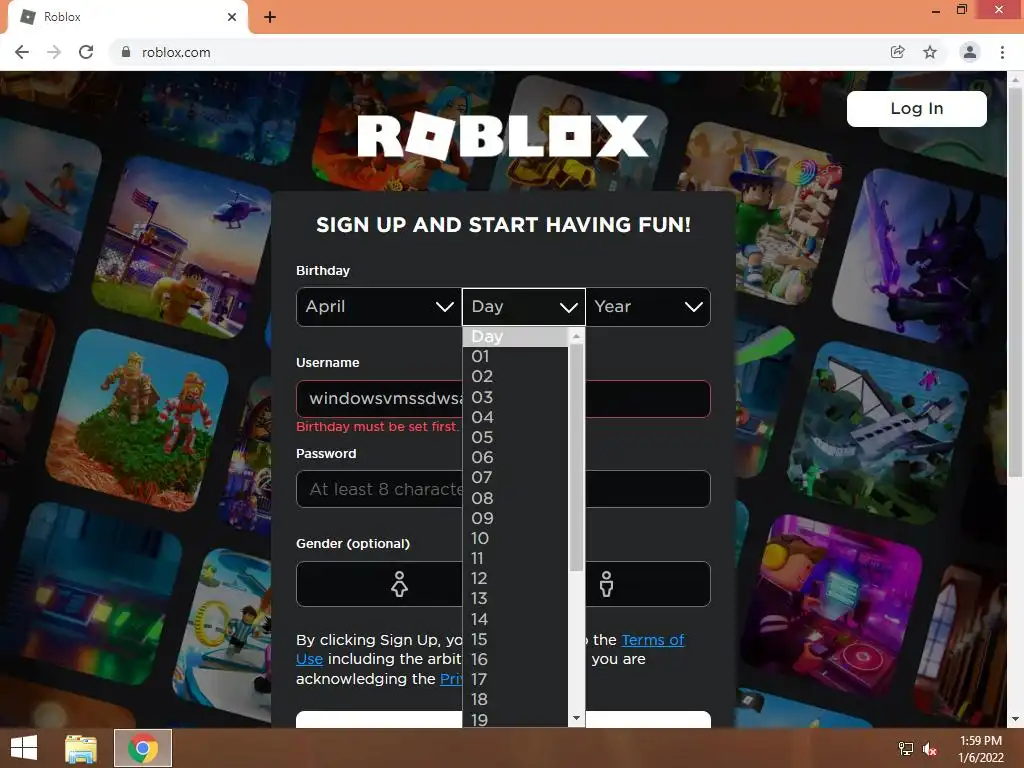Choose day 08 from list
The height and width of the screenshot is (768, 1024).
pyautogui.click(x=515, y=498)
